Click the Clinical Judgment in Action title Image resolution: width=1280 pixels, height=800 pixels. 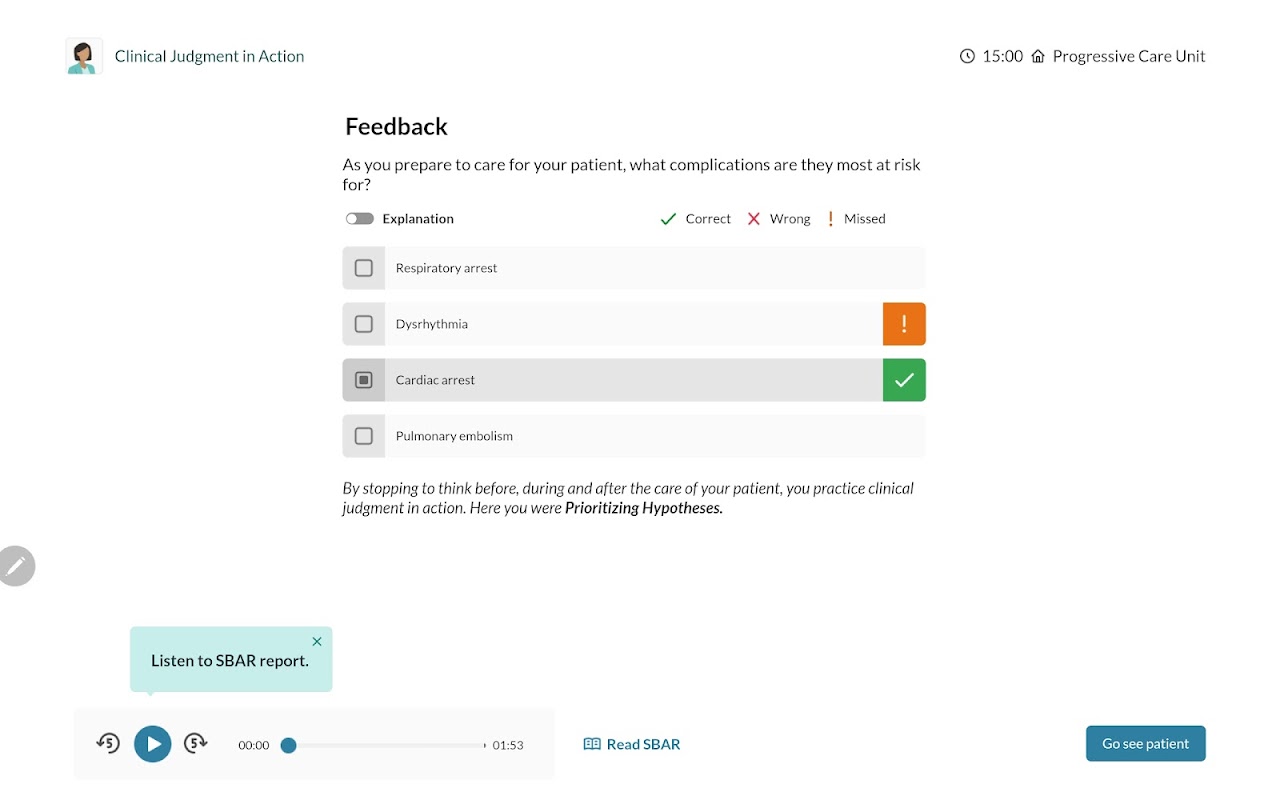[x=209, y=56]
